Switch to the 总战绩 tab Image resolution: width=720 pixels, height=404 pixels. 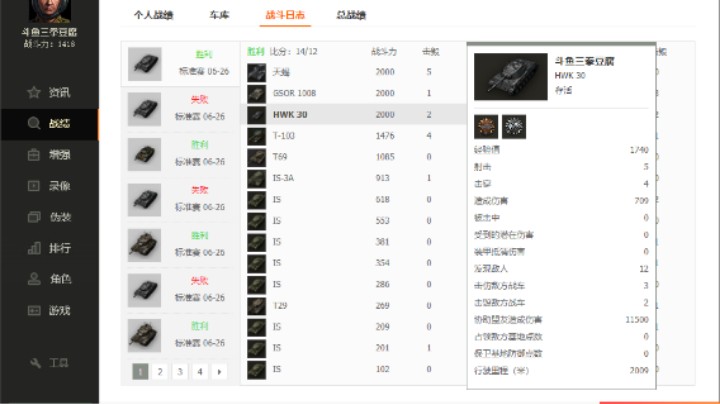pyautogui.click(x=351, y=15)
